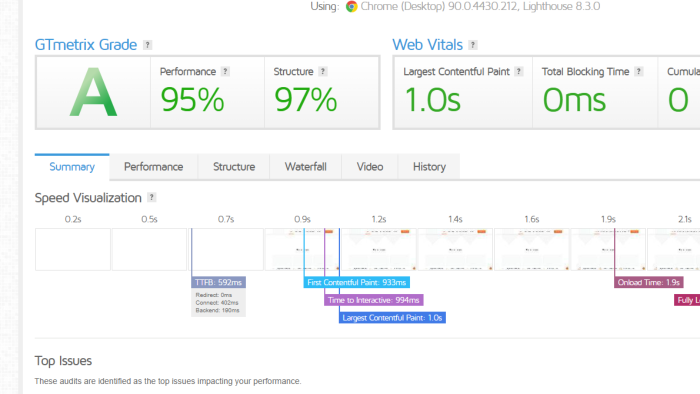This screenshot has height=394, width=700.
Task: Open the Largest Contentful Paint help icon
Action: tap(518, 71)
